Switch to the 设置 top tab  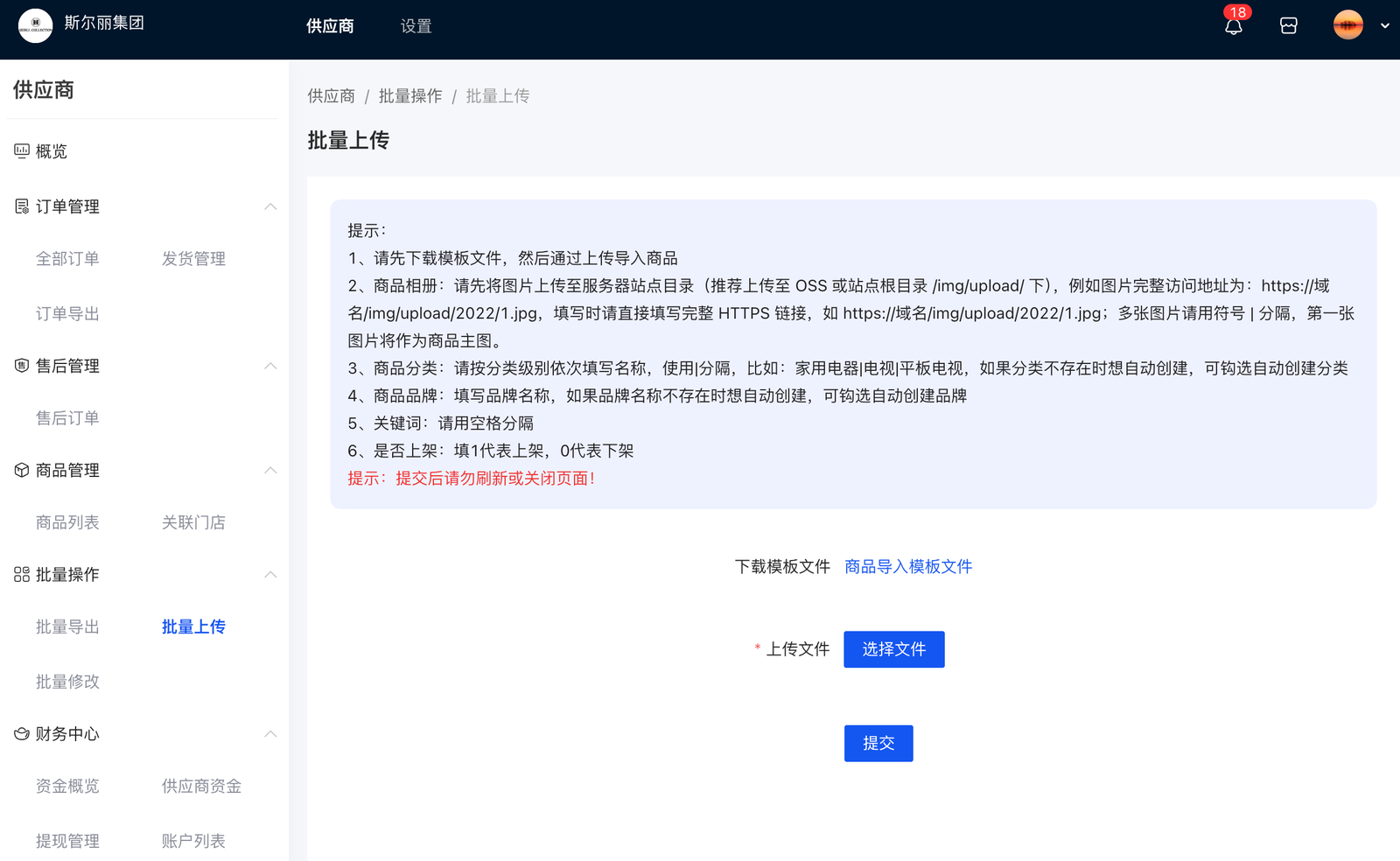[416, 26]
